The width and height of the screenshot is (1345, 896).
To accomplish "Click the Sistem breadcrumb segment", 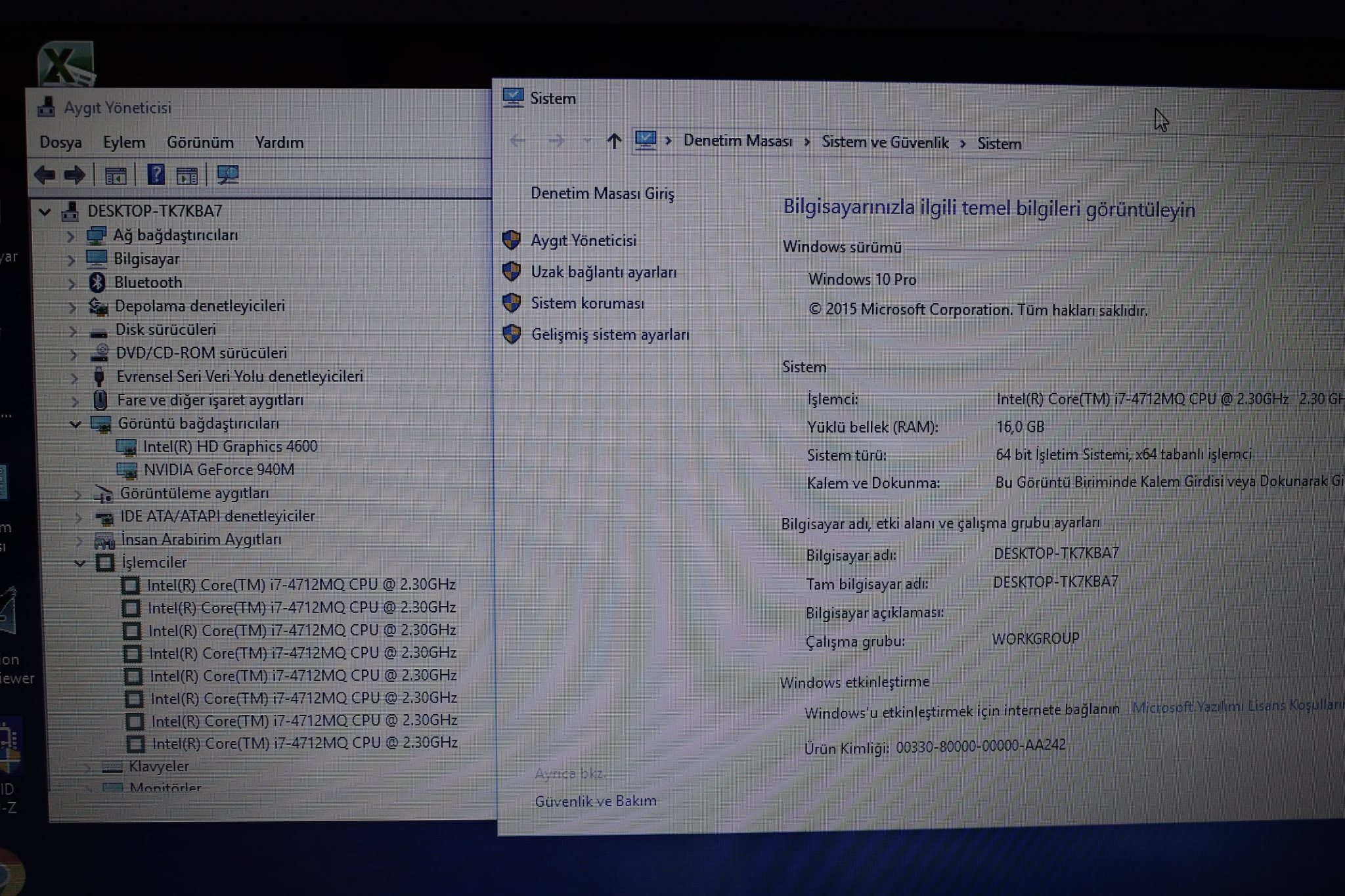I will (x=999, y=144).
